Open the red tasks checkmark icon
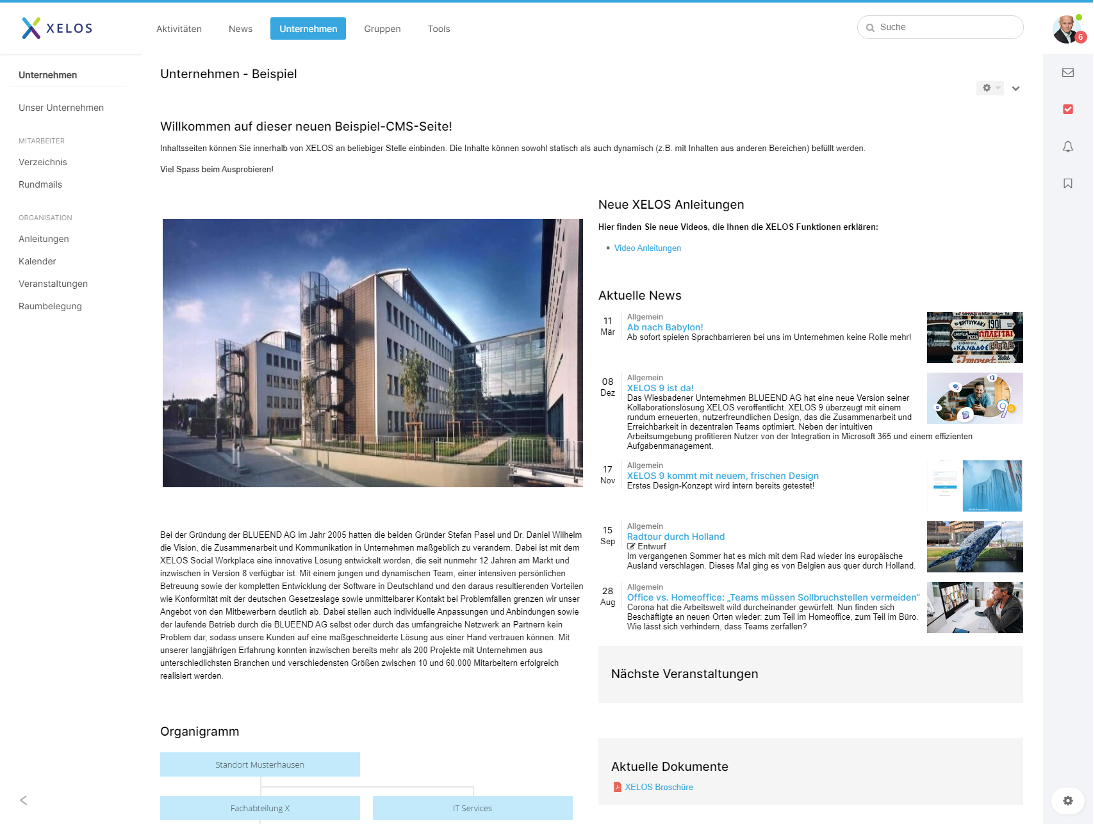This screenshot has height=824, width=1094. [1068, 109]
